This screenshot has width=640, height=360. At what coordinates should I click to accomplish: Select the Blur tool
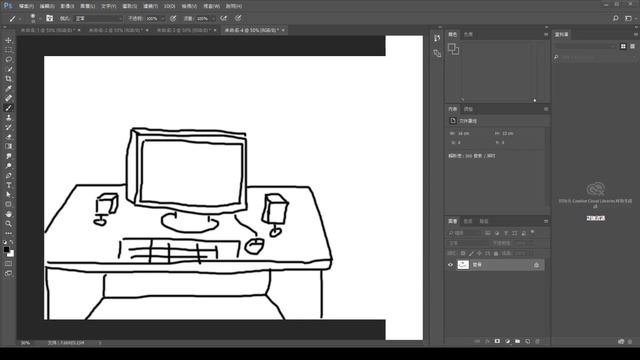[x=9, y=156]
